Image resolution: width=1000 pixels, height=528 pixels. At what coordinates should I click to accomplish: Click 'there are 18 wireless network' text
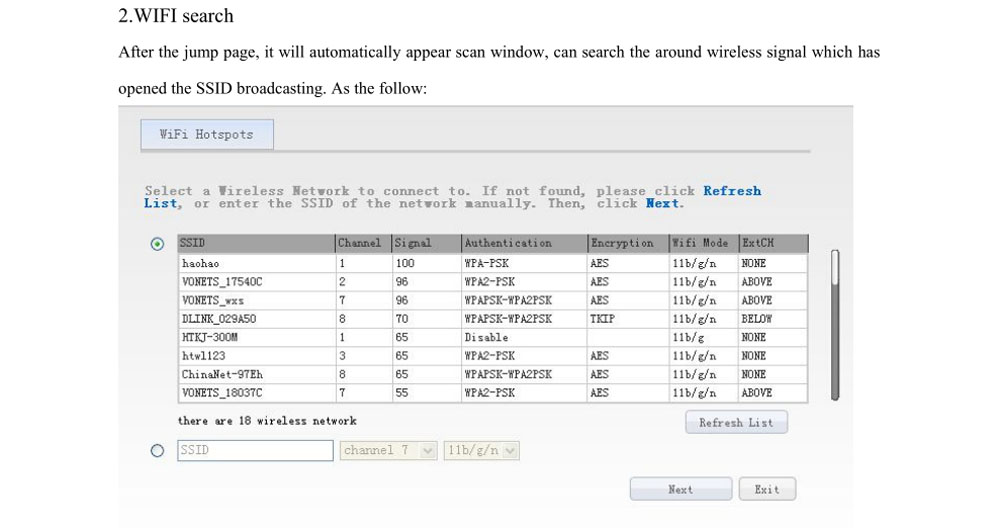267,421
